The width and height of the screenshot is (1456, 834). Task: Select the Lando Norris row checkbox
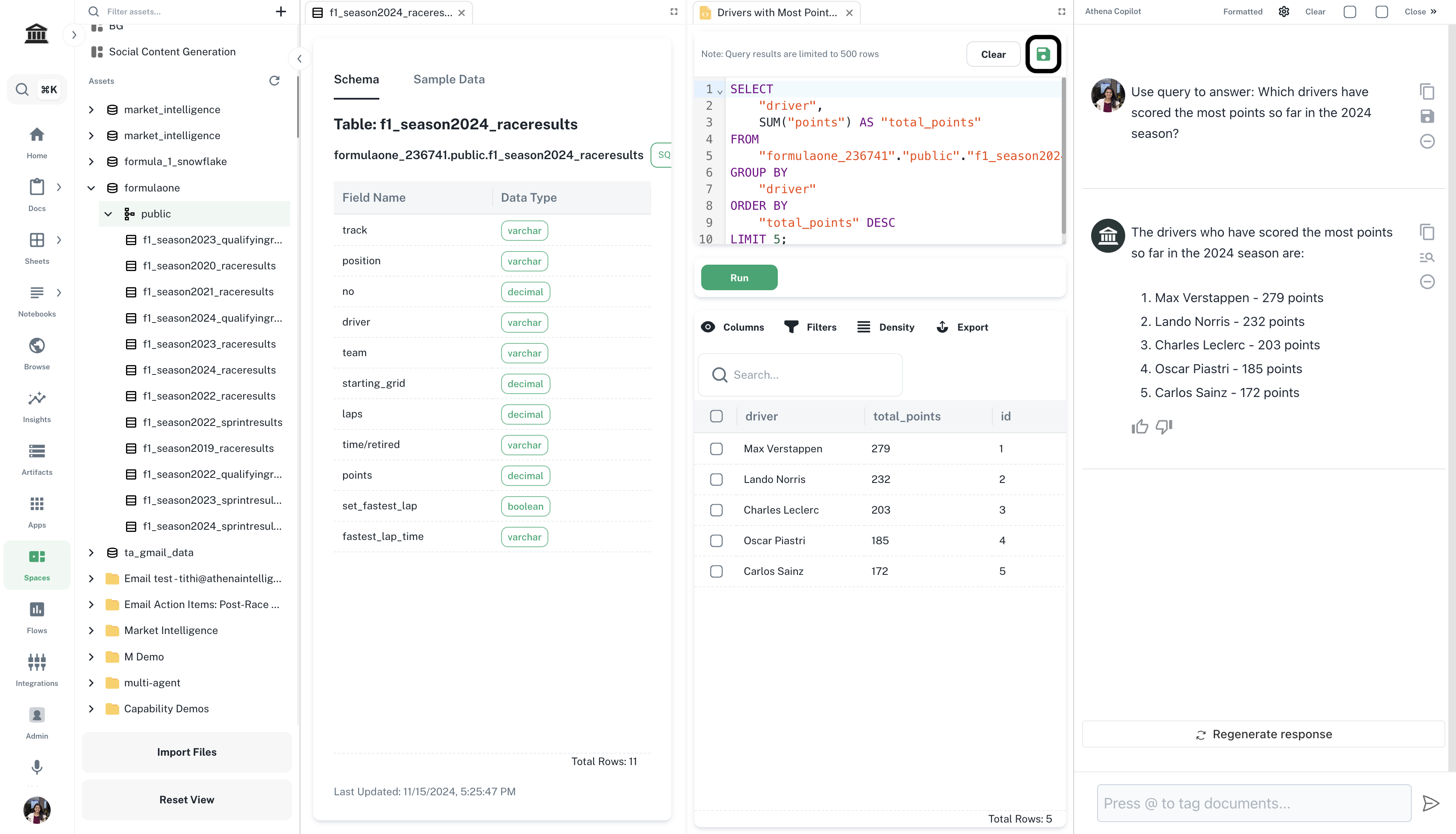(716, 480)
